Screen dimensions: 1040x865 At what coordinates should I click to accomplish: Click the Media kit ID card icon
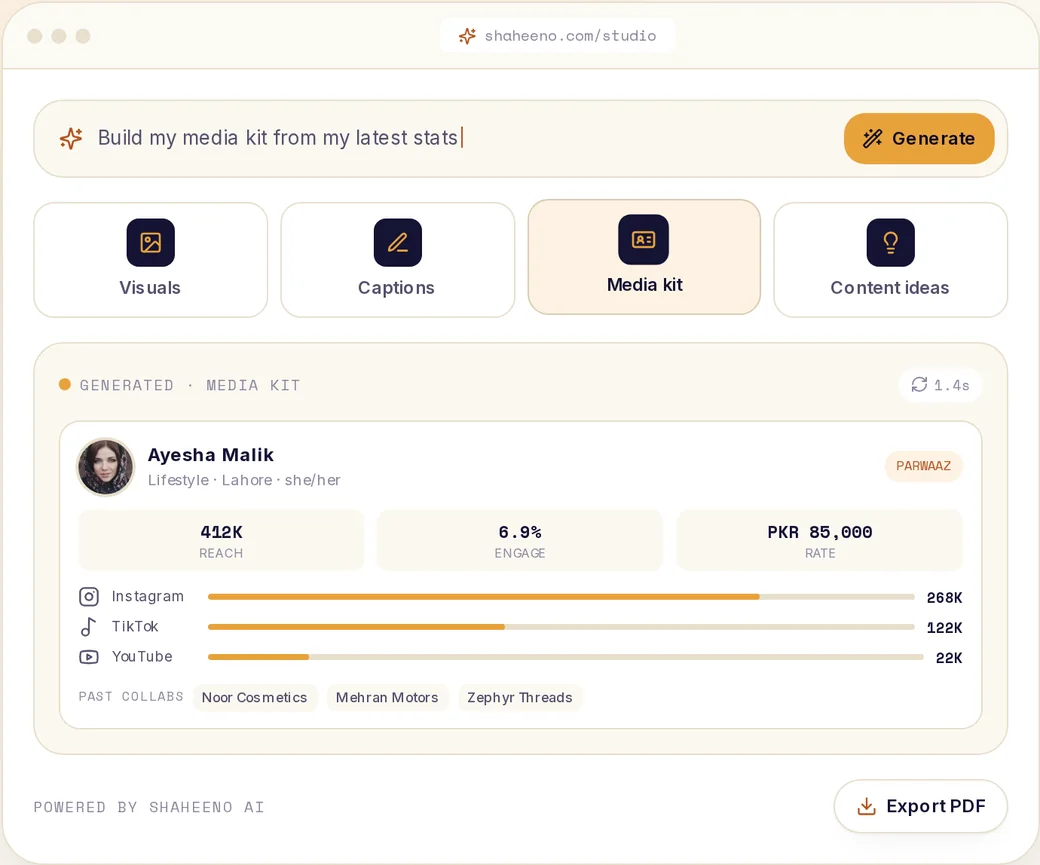643,239
